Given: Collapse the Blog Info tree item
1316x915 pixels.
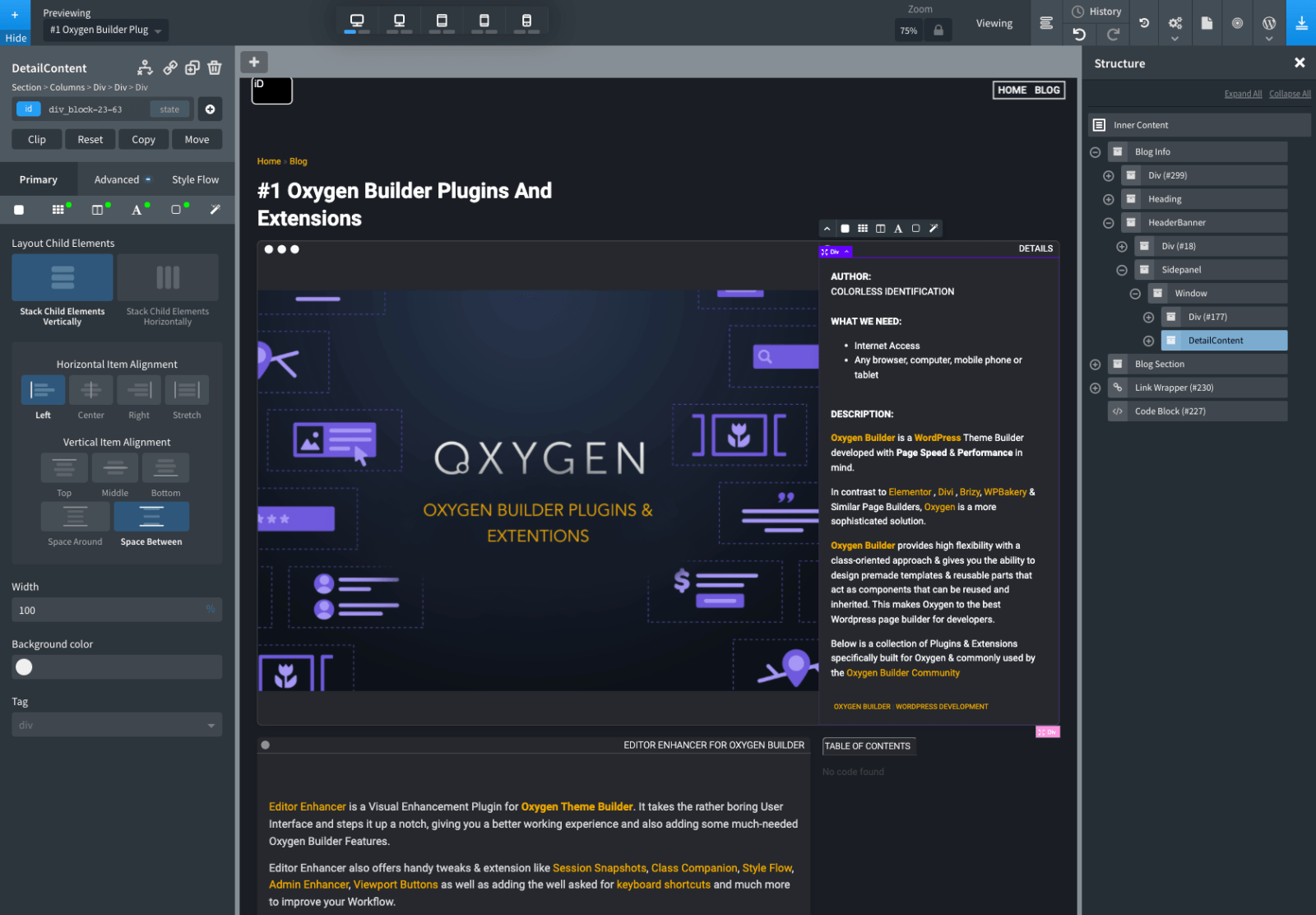Looking at the screenshot, I should [1096, 152].
